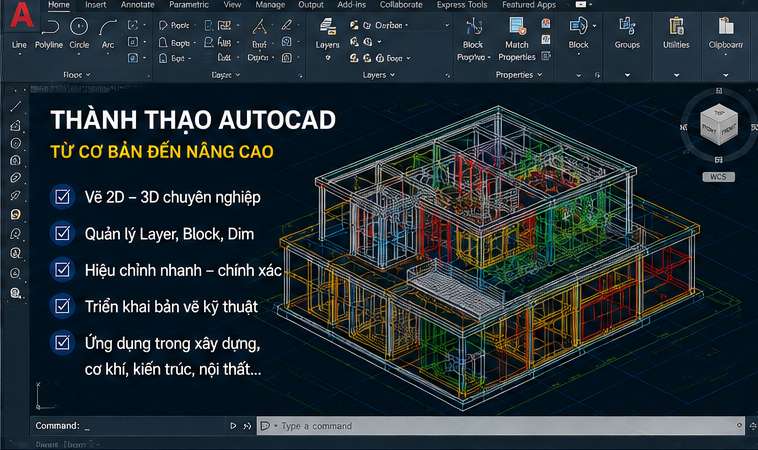Viewport: 758px width, 450px height.
Task: Switch to the Parametric tab
Action: (189, 5)
